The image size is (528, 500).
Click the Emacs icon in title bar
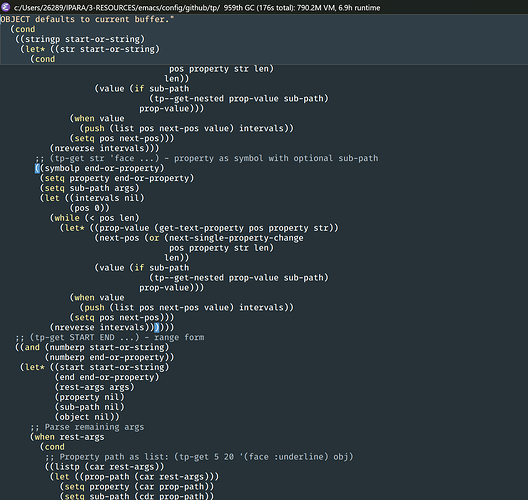[5, 7]
